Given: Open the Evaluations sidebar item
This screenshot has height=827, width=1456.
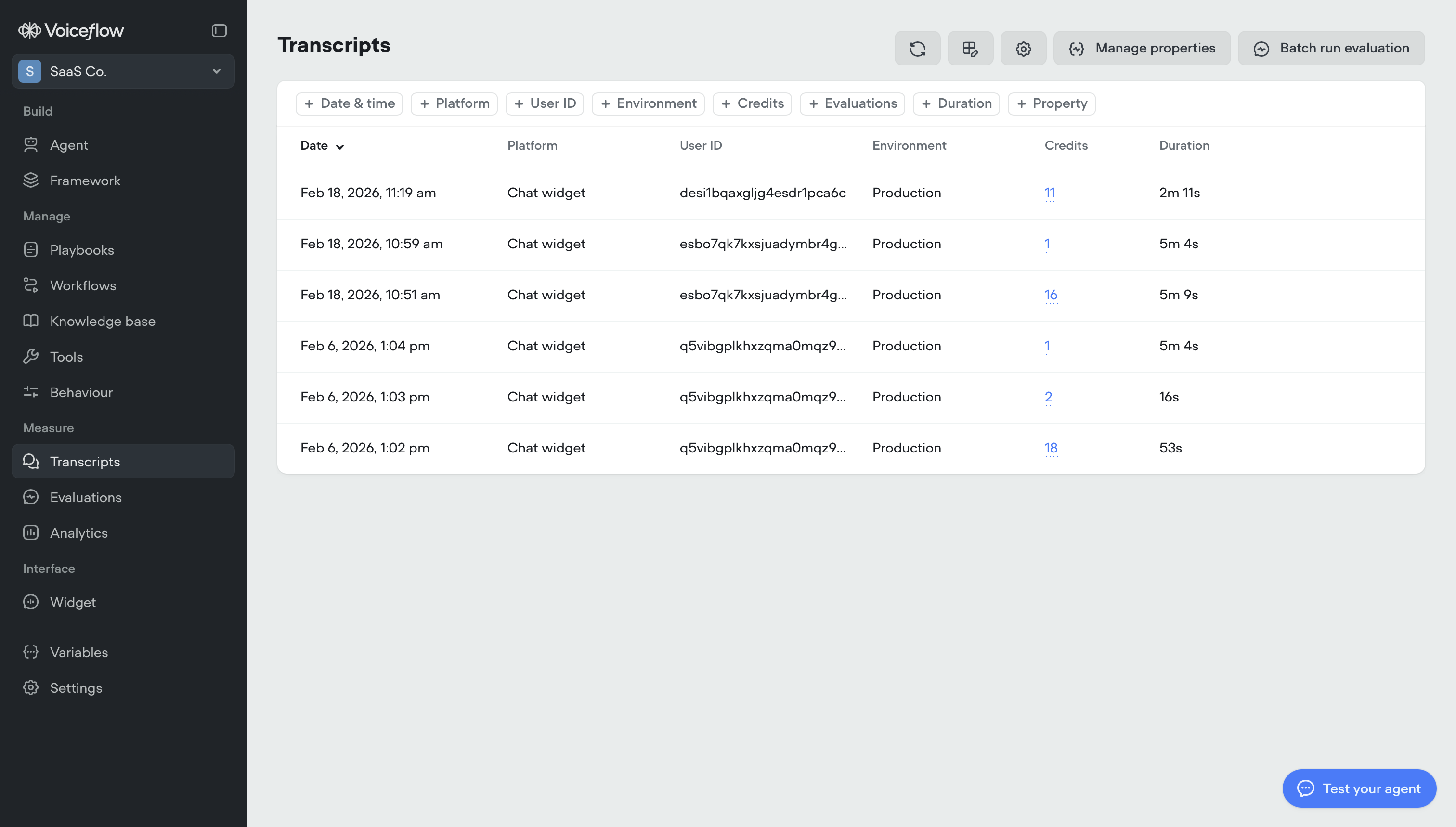Looking at the screenshot, I should click(85, 497).
